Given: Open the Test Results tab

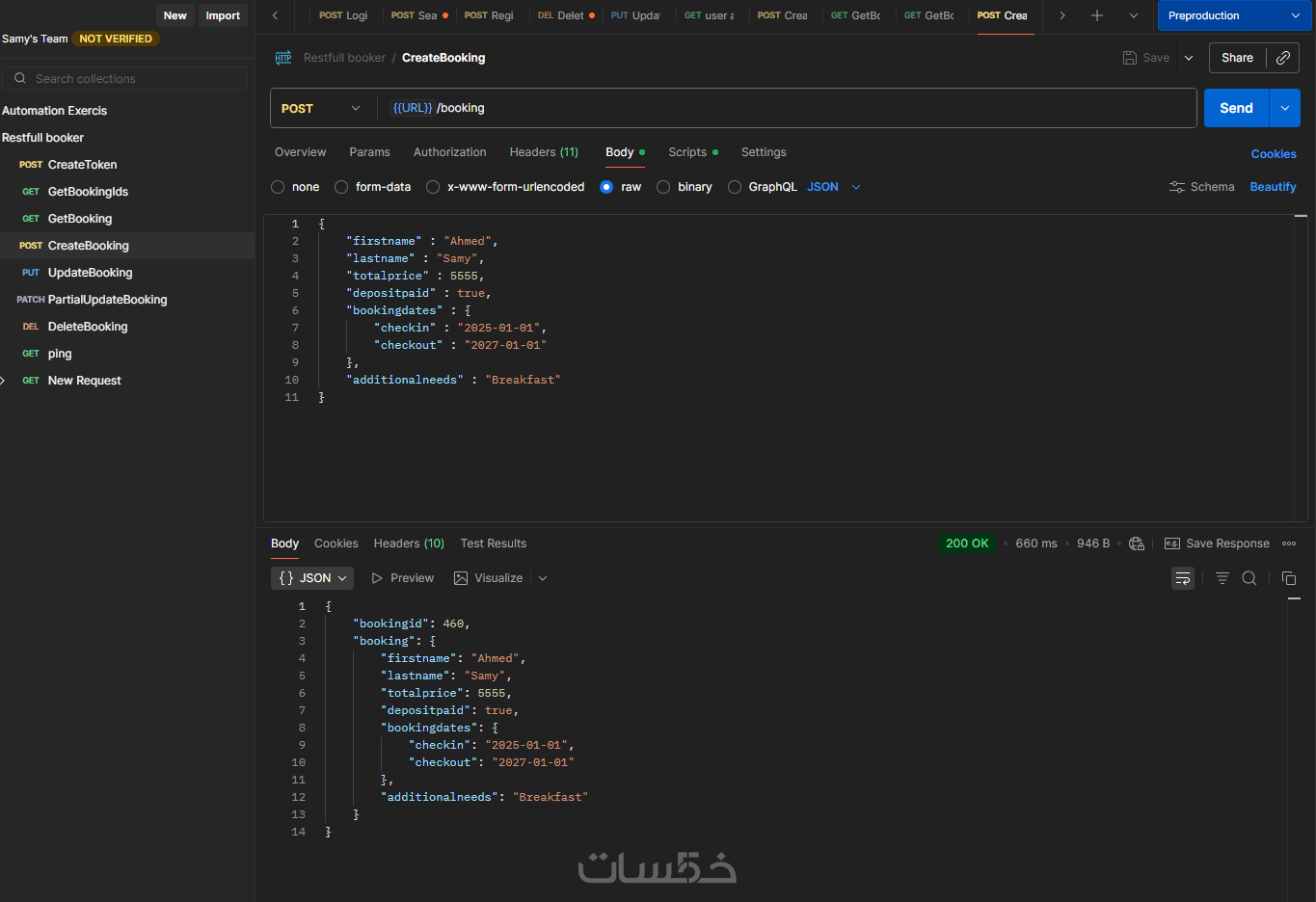Looking at the screenshot, I should [x=494, y=544].
